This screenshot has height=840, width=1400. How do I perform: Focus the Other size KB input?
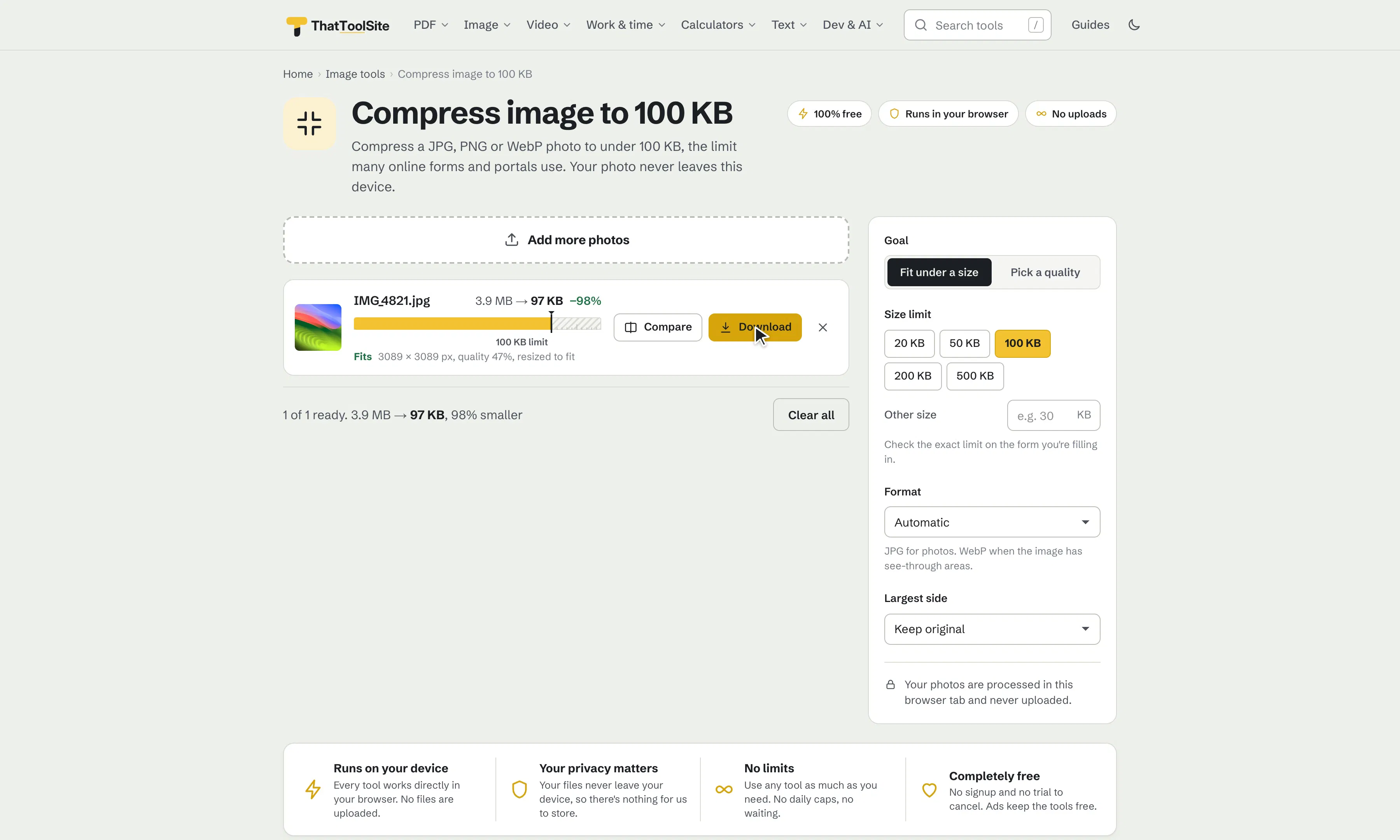[1053, 415]
